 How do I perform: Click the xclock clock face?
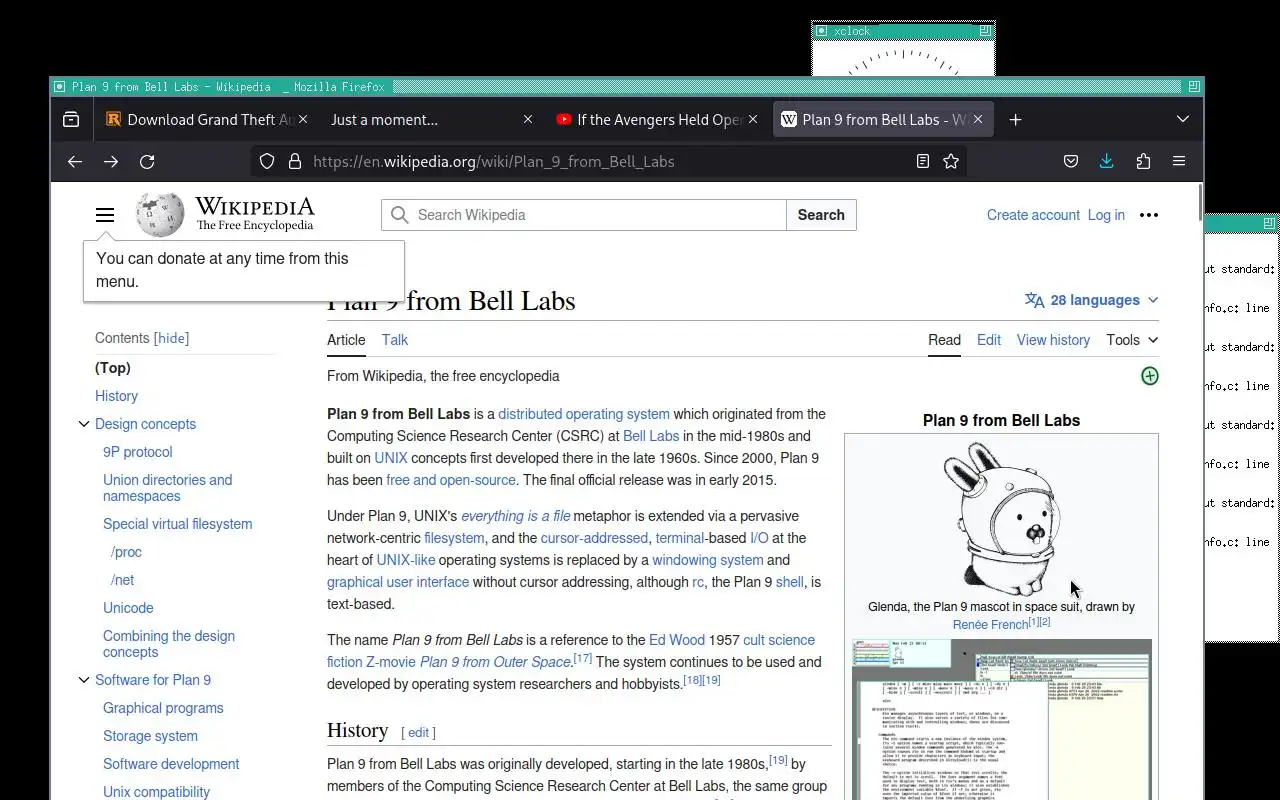pyautogui.click(x=903, y=58)
